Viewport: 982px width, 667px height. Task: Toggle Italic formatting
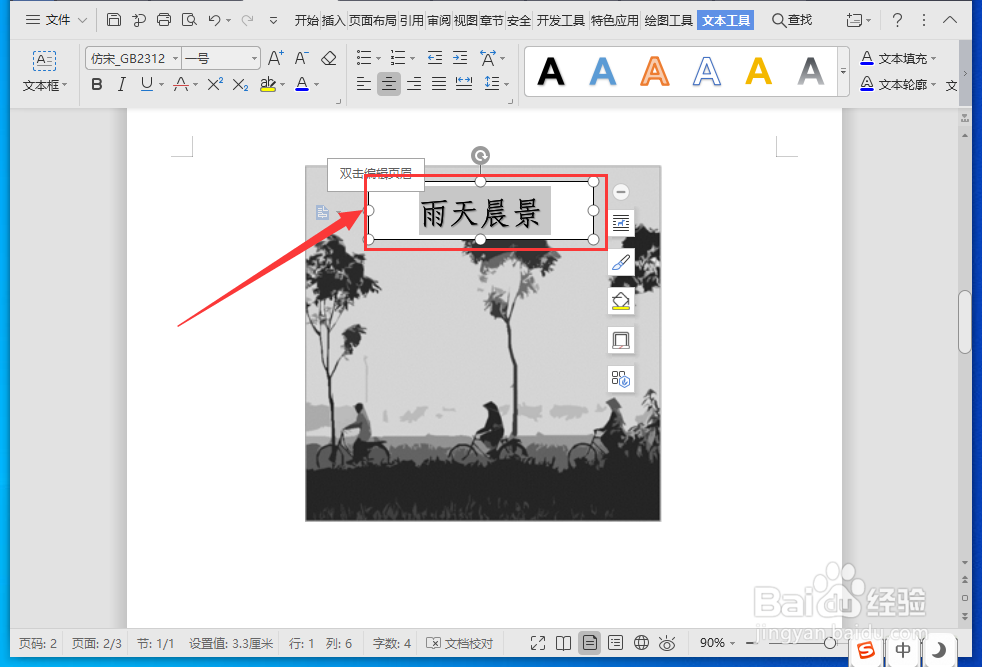(x=121, y=84)
